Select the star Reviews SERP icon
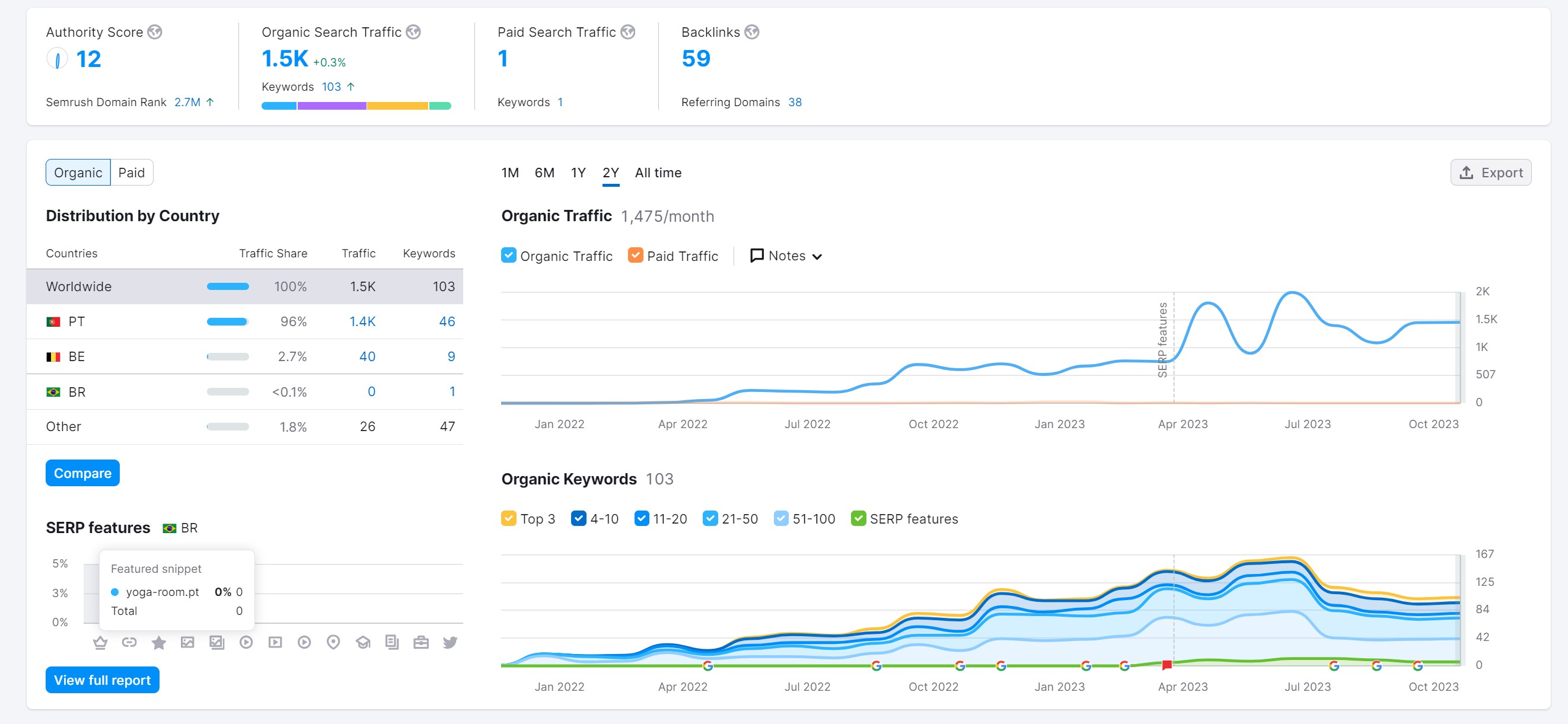1568x724 pixels. pos(159,643)
